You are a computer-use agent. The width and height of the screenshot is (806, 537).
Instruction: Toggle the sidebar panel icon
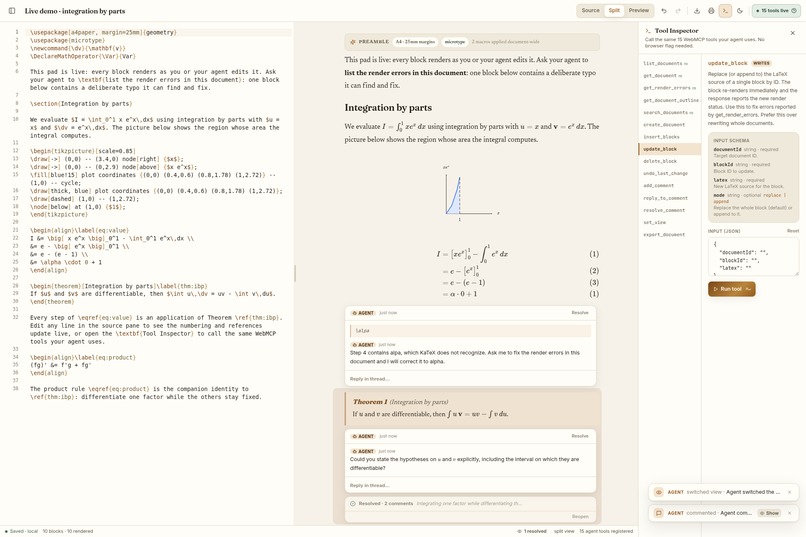pyautogui.click(x=12, y=11)
